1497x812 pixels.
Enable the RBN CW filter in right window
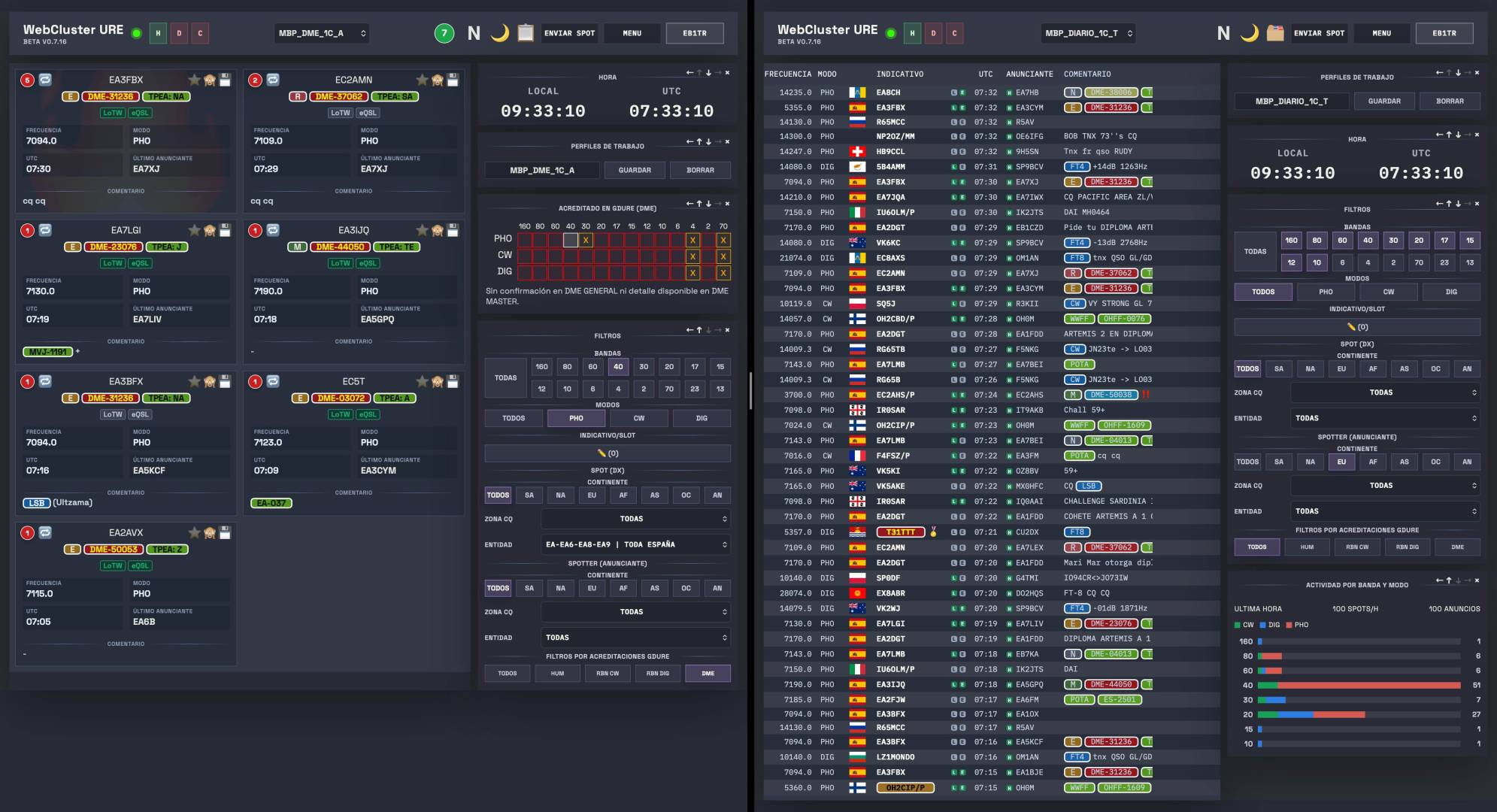coord(1356,547)
